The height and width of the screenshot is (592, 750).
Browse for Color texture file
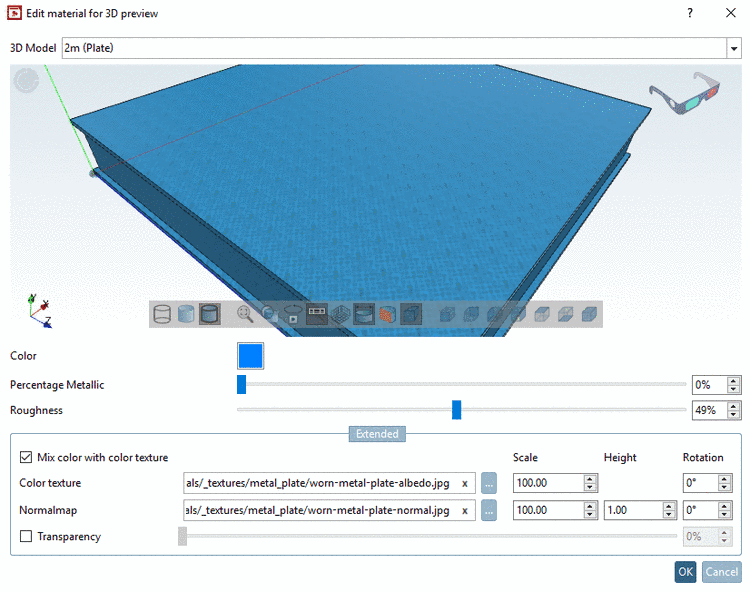[x=489, y=483]
